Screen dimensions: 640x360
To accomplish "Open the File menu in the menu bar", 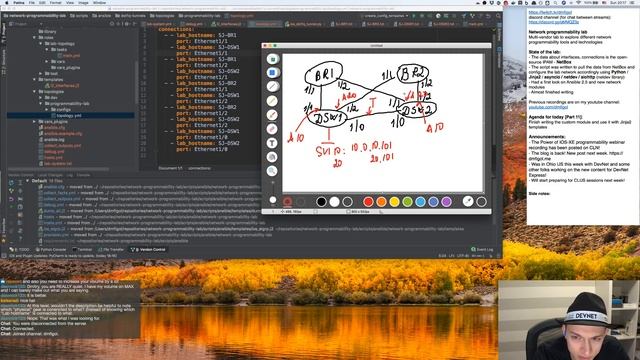I will [x=32, y=2].
